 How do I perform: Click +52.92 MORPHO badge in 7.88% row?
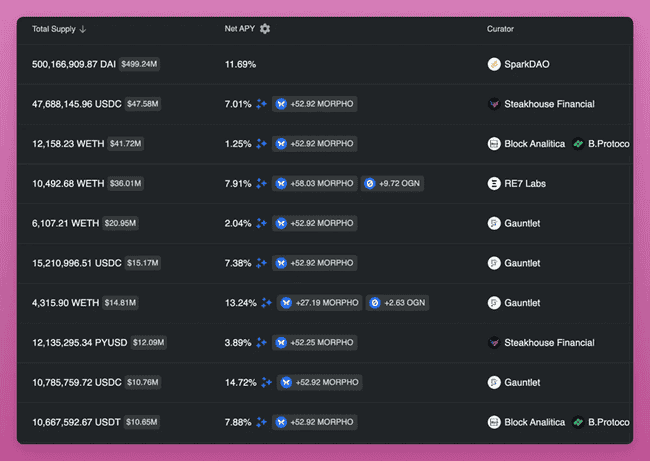(x=315, y=422)
